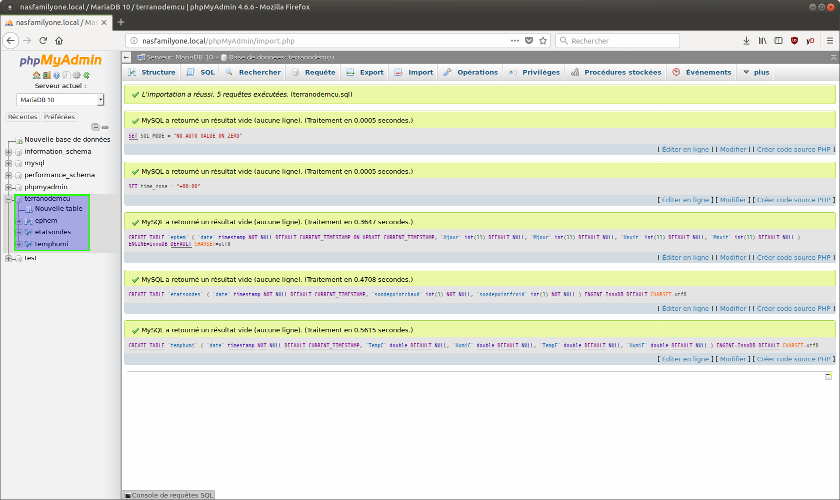Open Firefox downloads arrow icon
The width and height of the screenshot is (840, 500).
point(746,41)
